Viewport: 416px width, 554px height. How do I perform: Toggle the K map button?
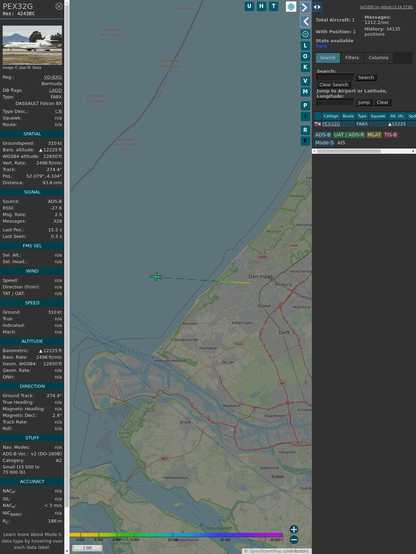pos(305,67)
